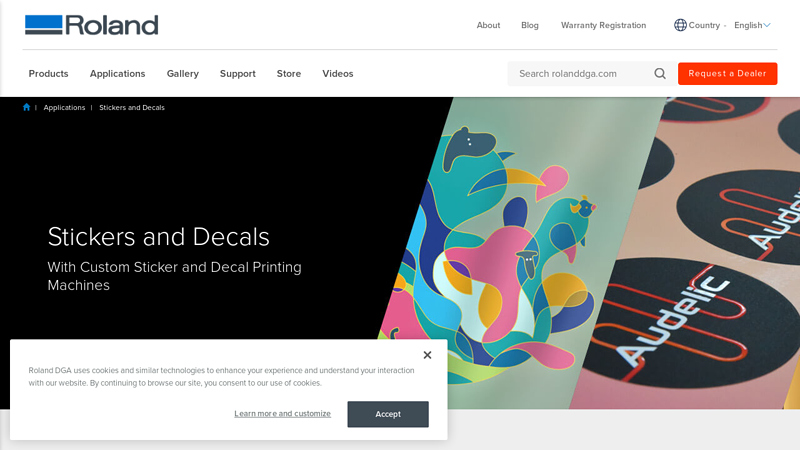Open the Gallery menu item

pyautogui.click(x=183, y=73)
